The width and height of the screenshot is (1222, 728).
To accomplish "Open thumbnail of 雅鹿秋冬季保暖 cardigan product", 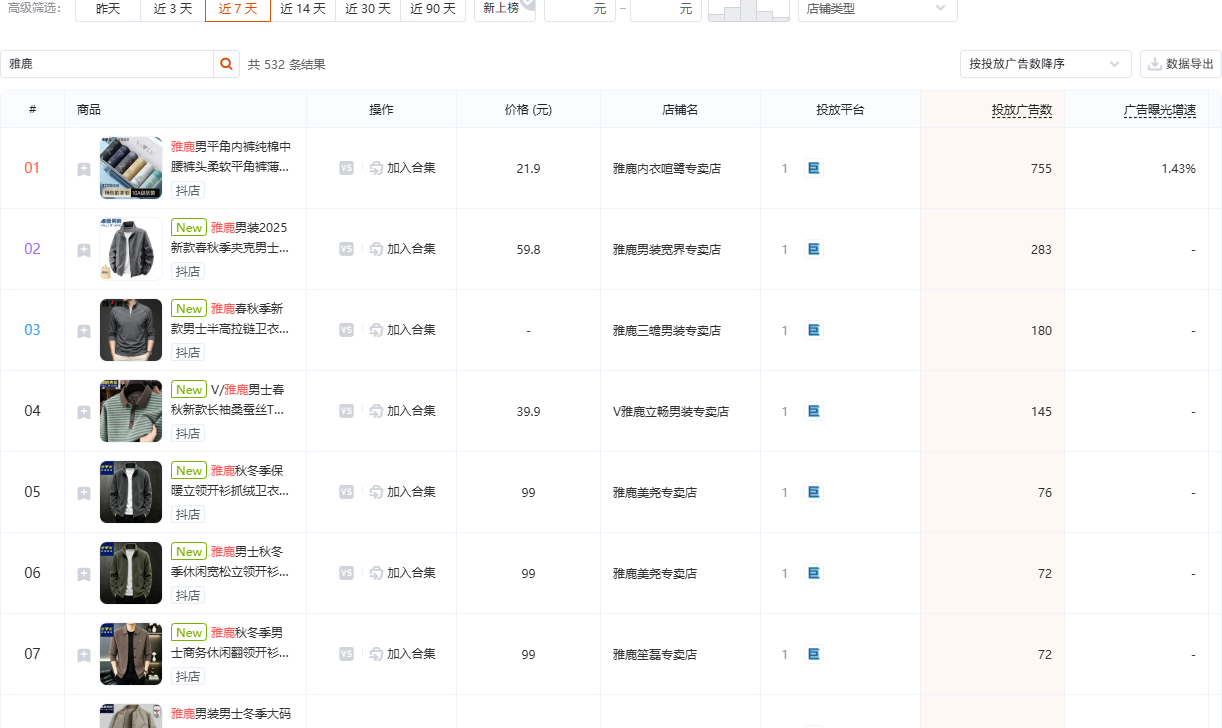I will click(x=131, y=492).
